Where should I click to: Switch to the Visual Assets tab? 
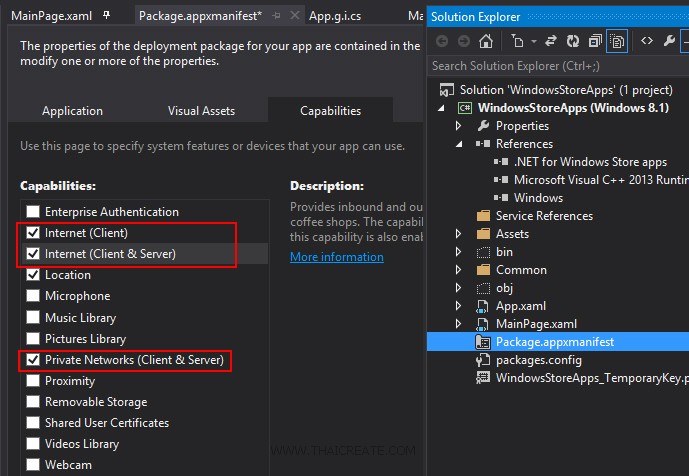pos(201,111)
